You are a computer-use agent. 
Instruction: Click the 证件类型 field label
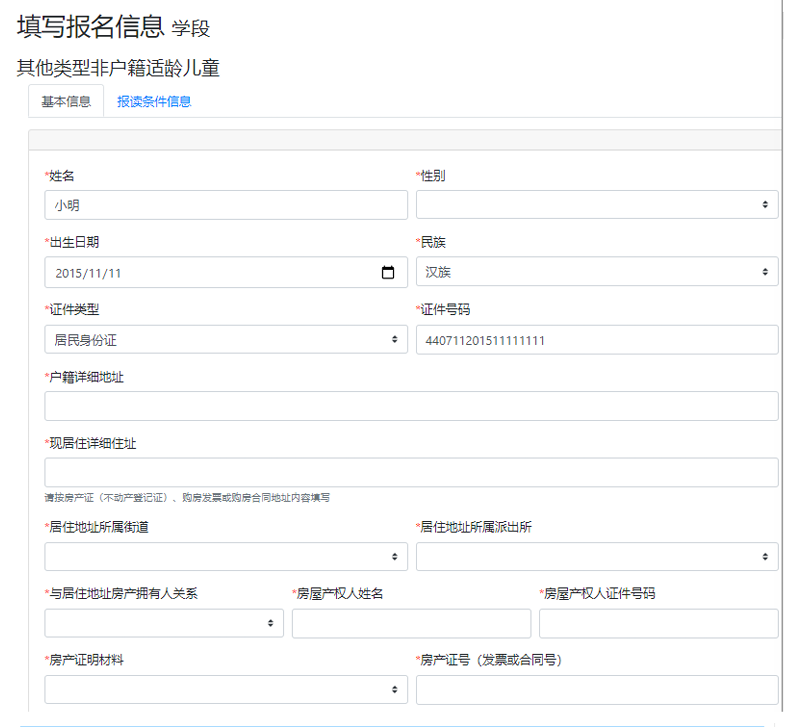tap(72, 309)
